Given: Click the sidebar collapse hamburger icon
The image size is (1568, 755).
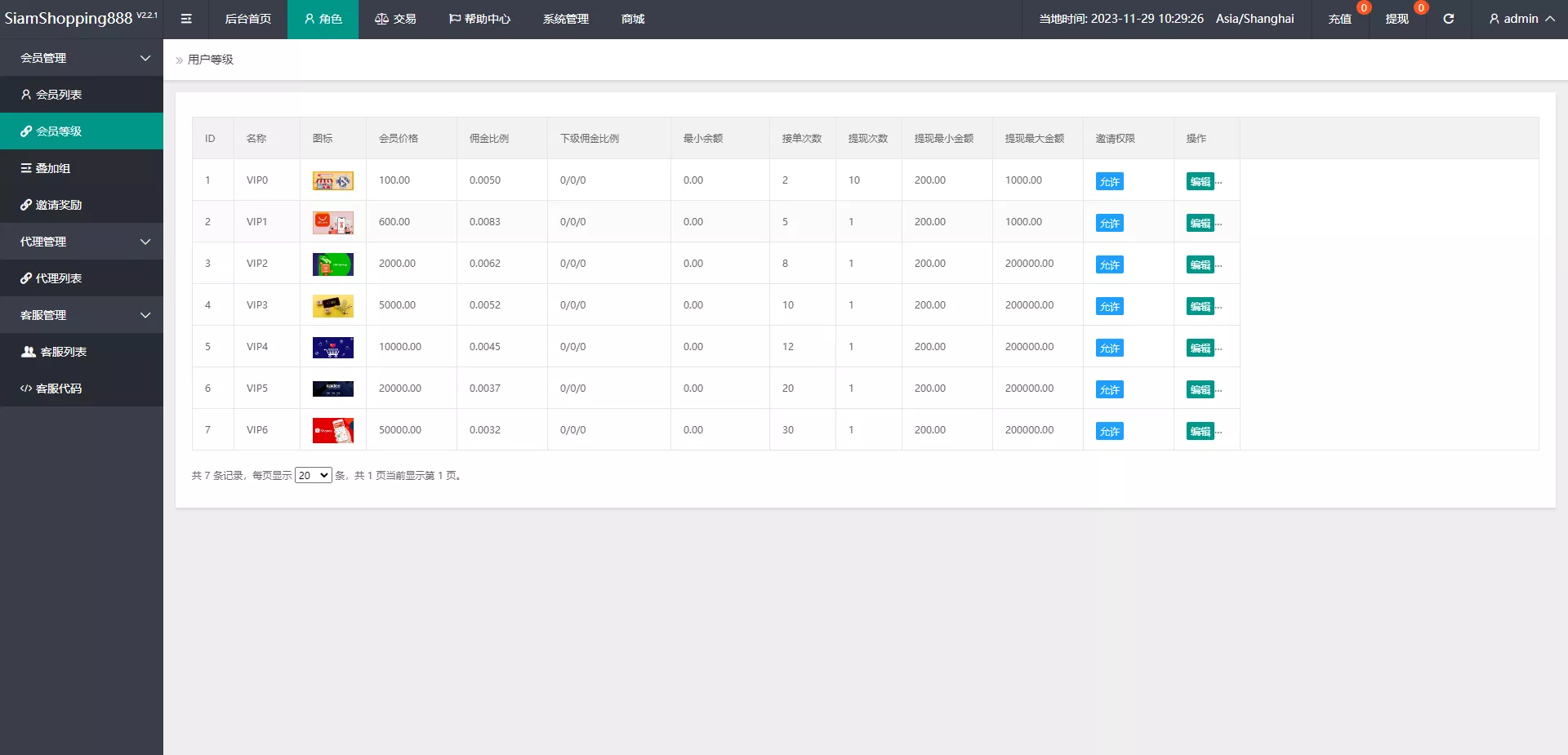Looking at the screenshot, I should (186, 19).
